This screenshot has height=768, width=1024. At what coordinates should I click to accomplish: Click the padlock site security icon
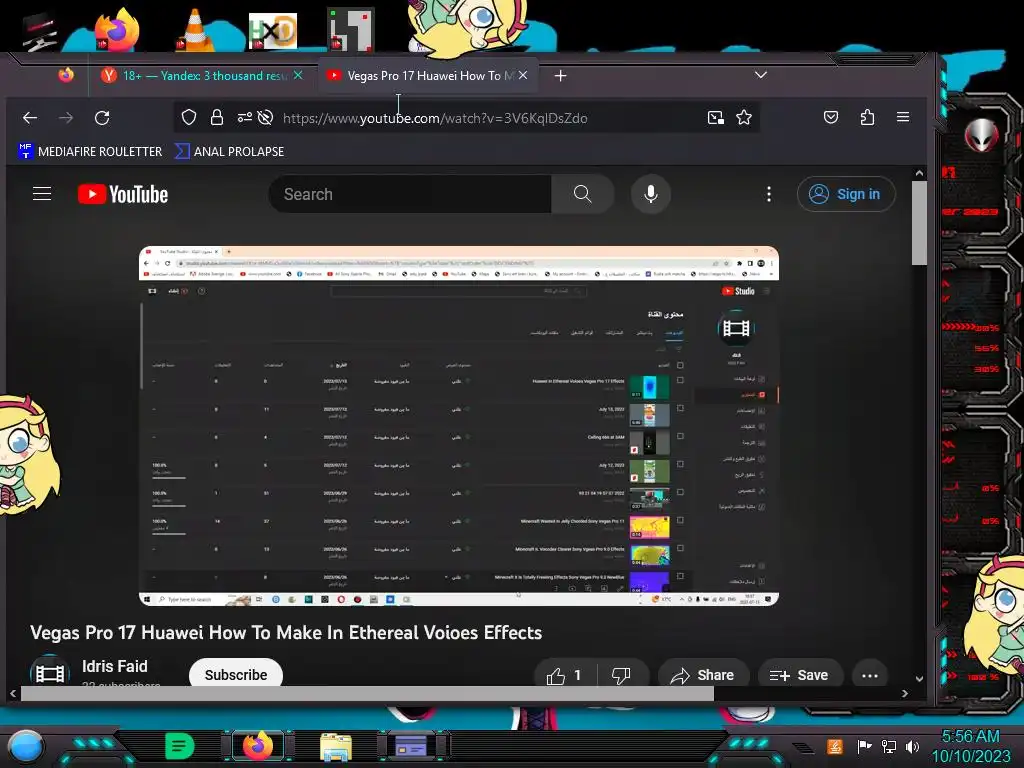(217, 118)
